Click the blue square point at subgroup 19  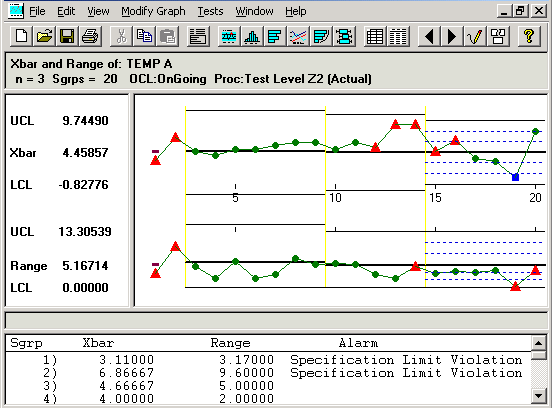tap(515, 177)
